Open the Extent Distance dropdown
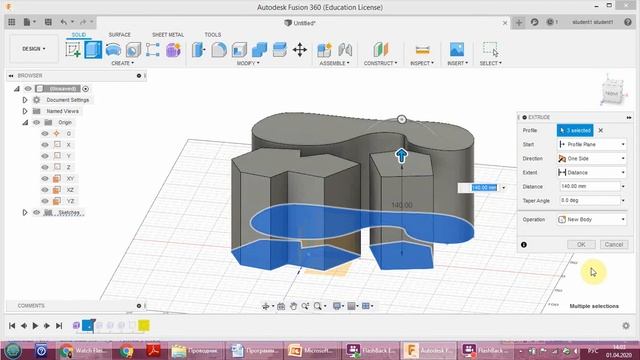640x360 pixels. coord(592,173)
